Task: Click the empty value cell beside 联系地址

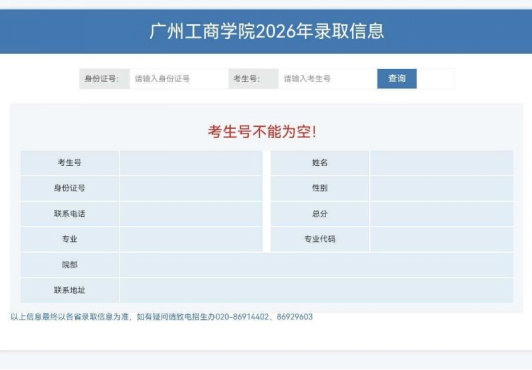Action: [x=317, y=290]
